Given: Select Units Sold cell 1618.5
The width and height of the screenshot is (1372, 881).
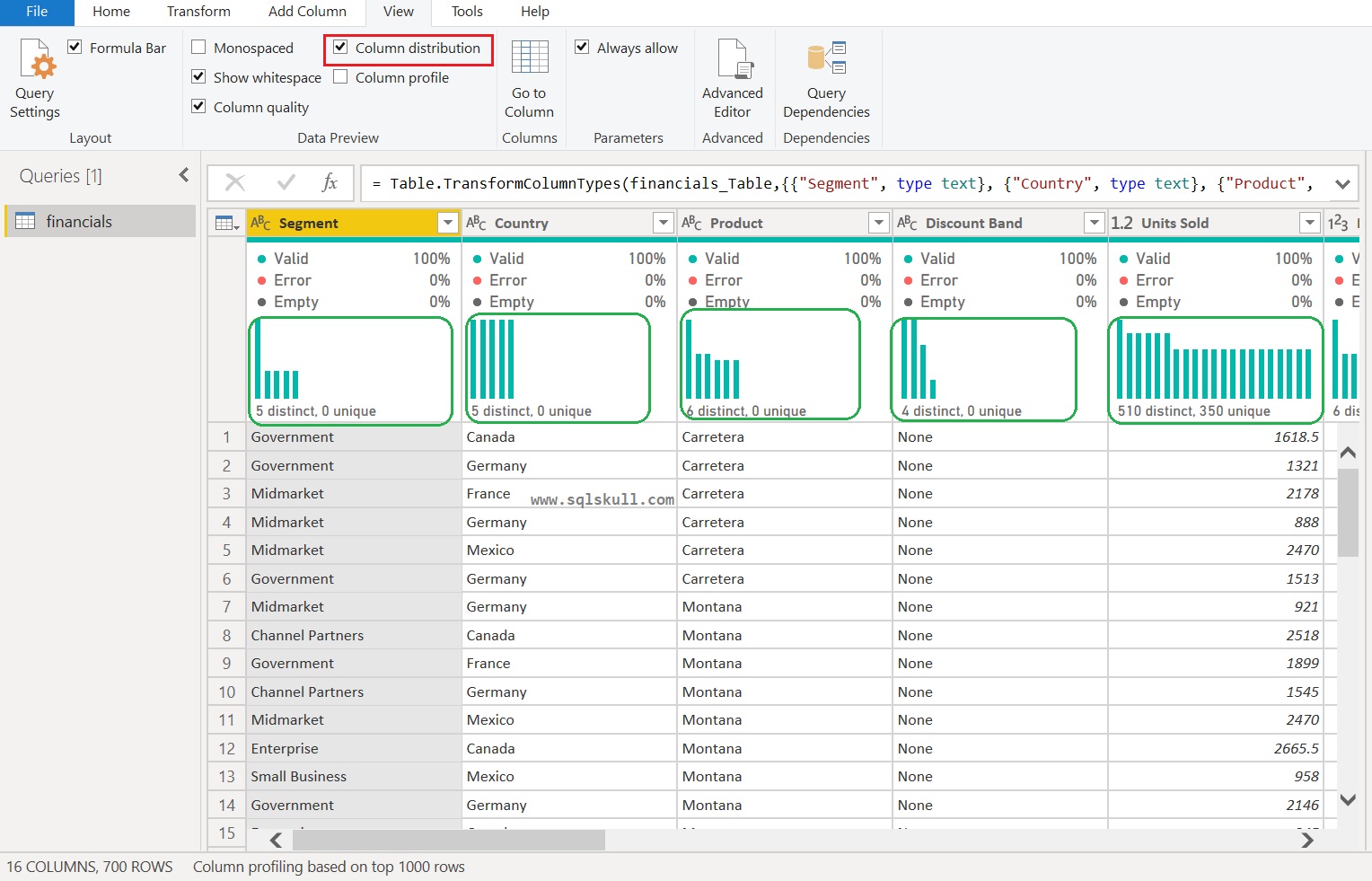Looking at the screenshot, I should 1216,436.
